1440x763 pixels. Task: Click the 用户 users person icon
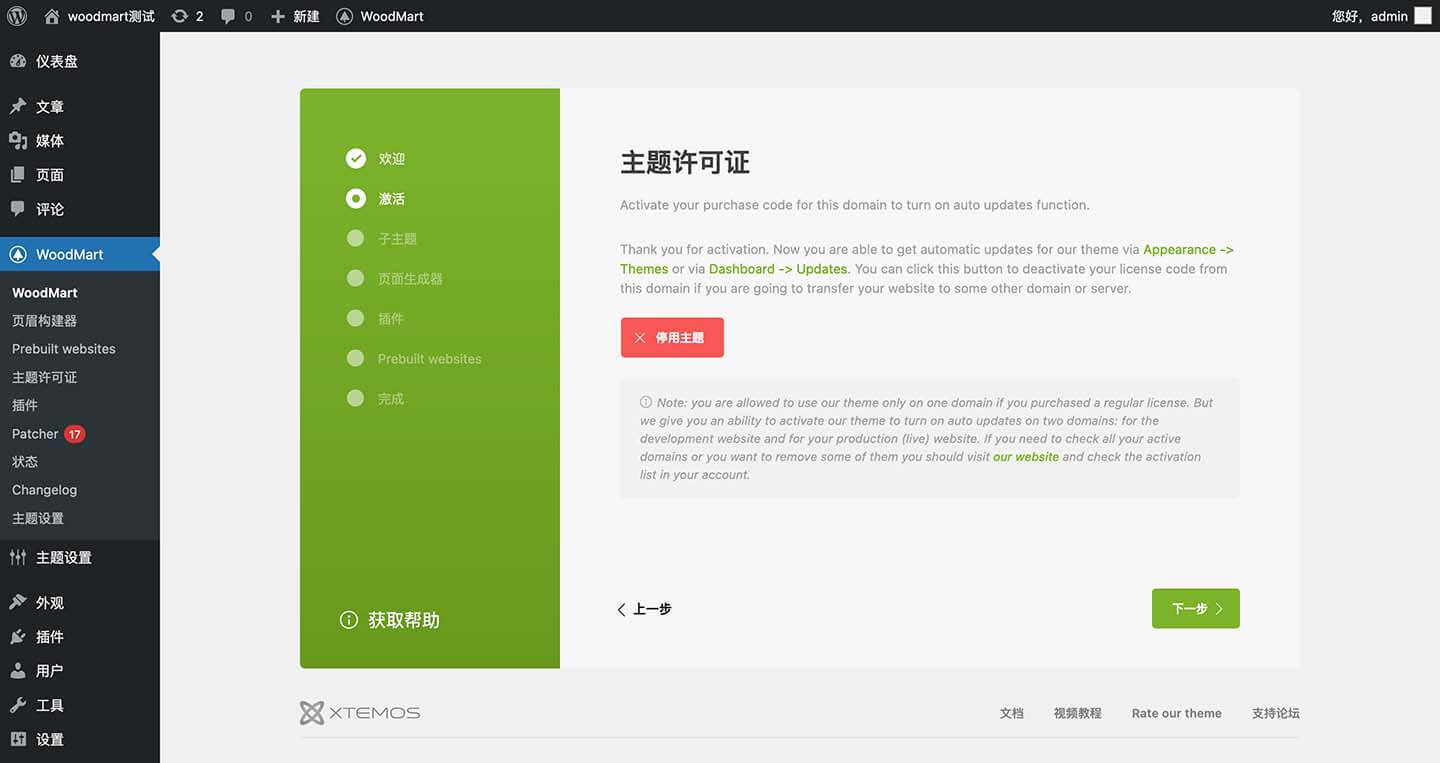coord(18,671)
